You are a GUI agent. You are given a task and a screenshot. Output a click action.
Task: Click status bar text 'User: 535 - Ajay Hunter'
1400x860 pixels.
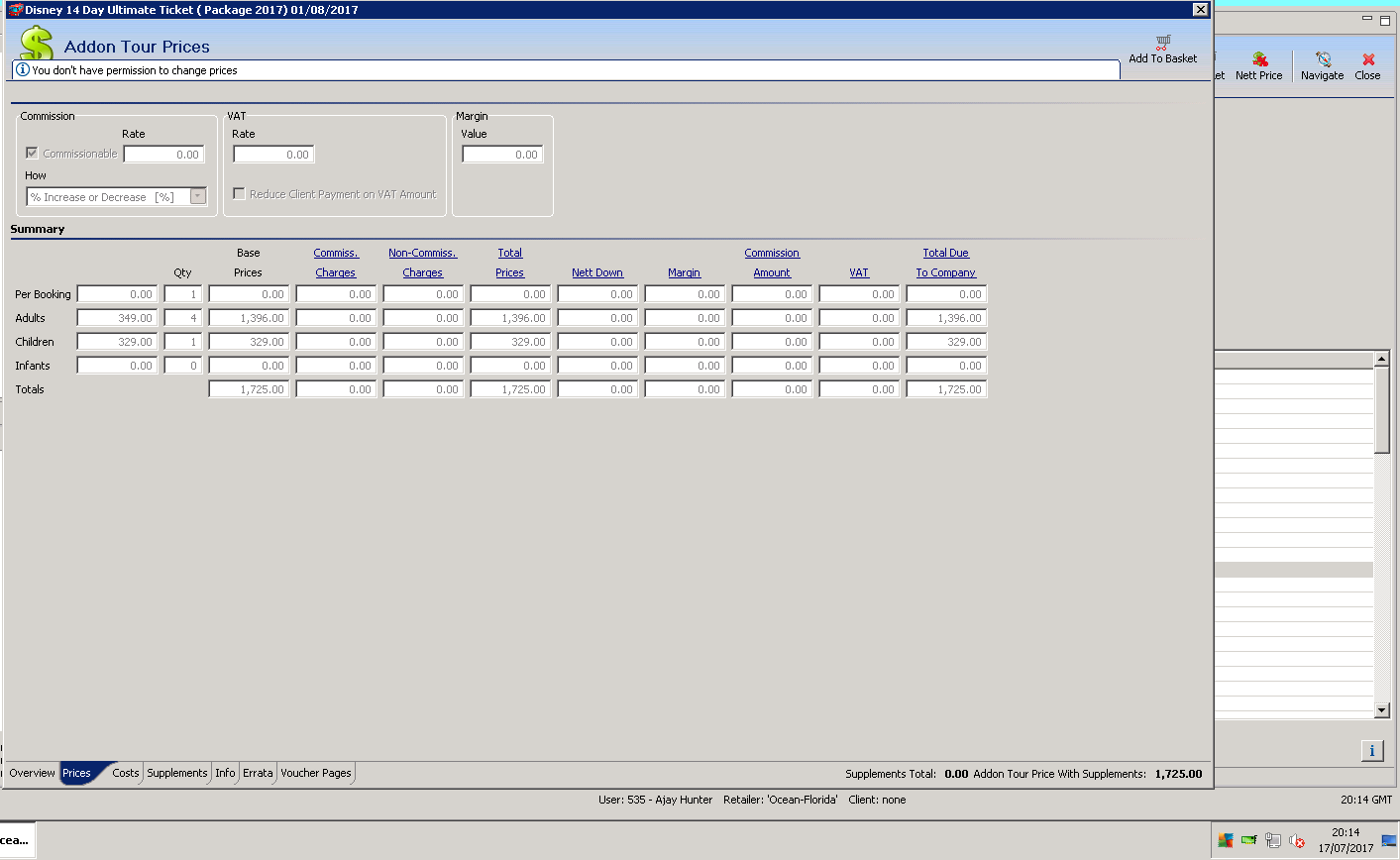point(655,800)
